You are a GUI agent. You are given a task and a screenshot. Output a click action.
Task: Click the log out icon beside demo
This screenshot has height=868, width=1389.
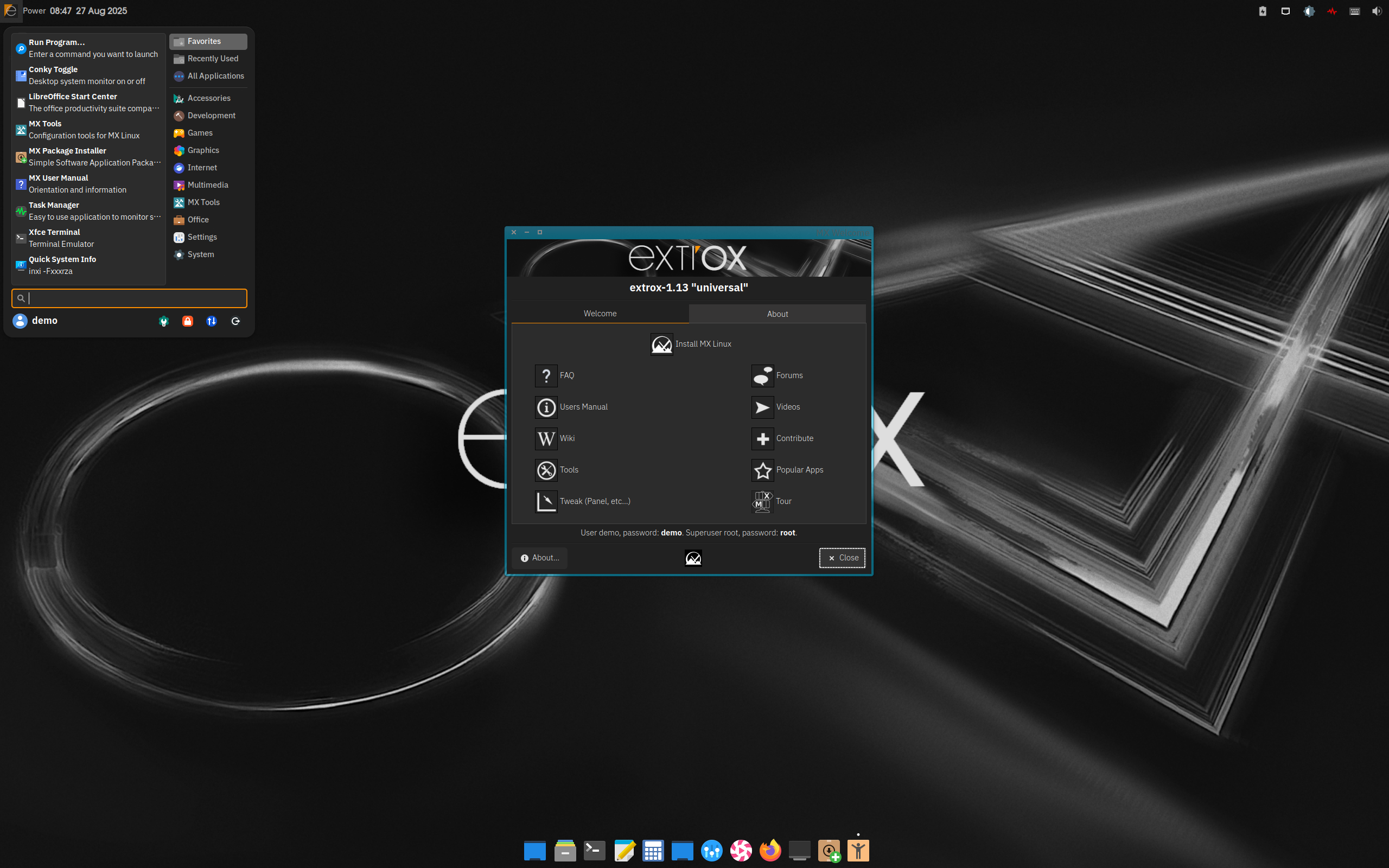click(x=235, y=321)
